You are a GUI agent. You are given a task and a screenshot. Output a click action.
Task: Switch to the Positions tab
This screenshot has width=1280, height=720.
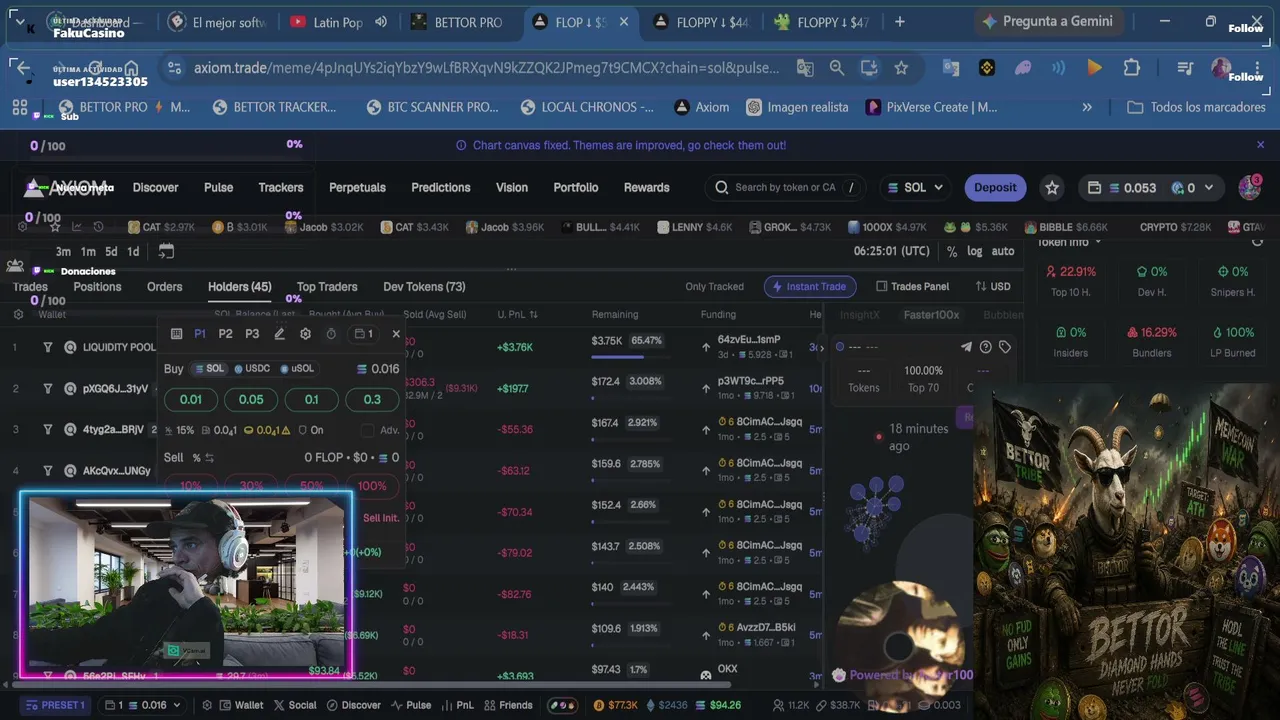pos(97,287)
